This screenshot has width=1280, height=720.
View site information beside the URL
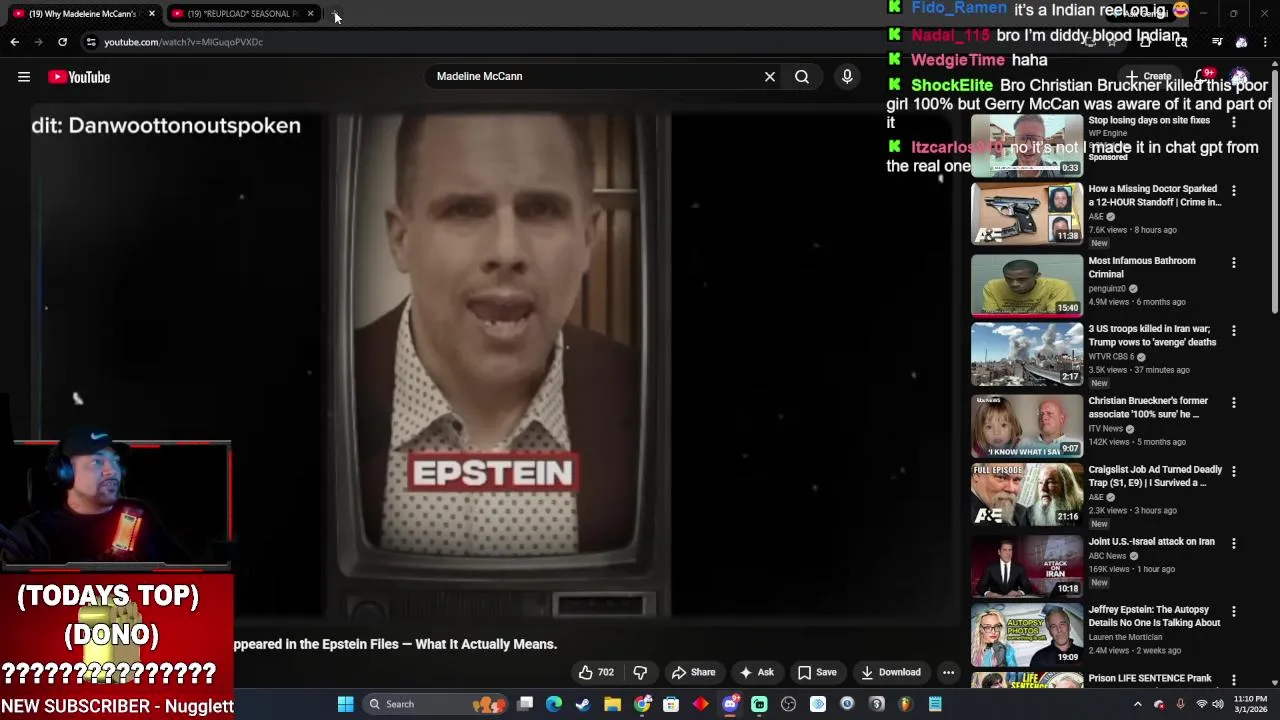91,42
